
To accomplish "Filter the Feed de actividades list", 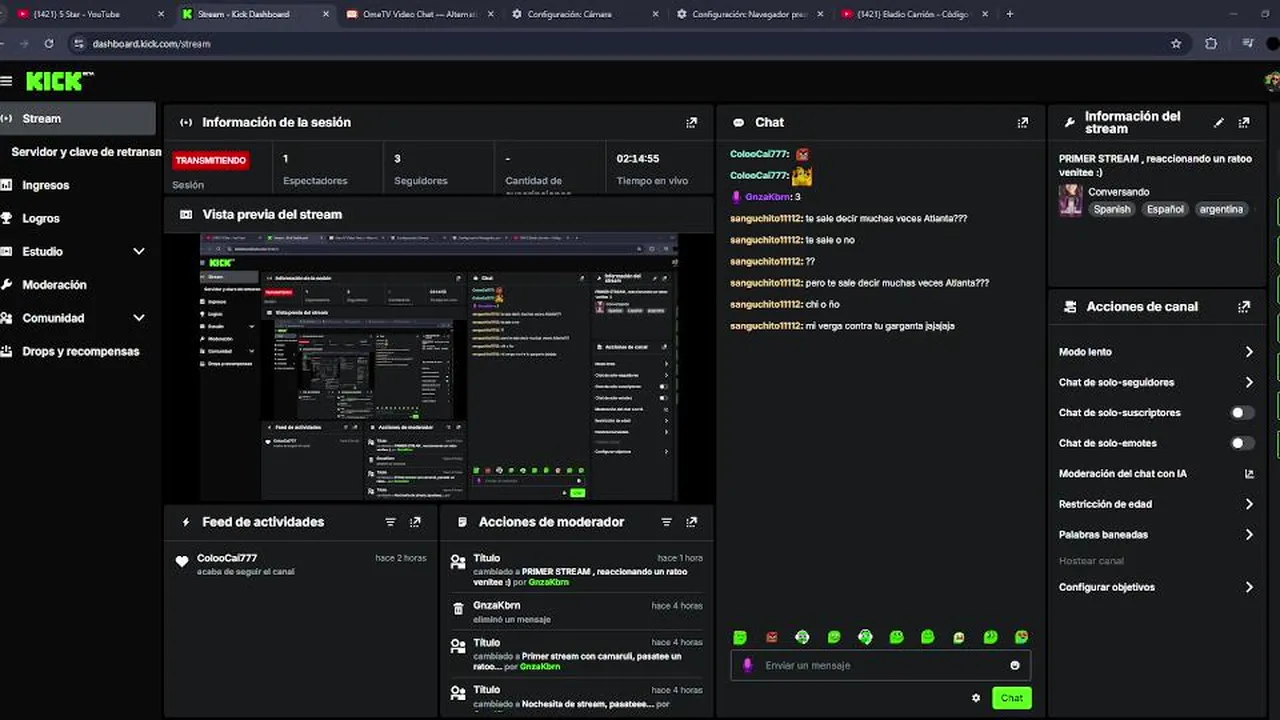I will (x=390, y=522).
